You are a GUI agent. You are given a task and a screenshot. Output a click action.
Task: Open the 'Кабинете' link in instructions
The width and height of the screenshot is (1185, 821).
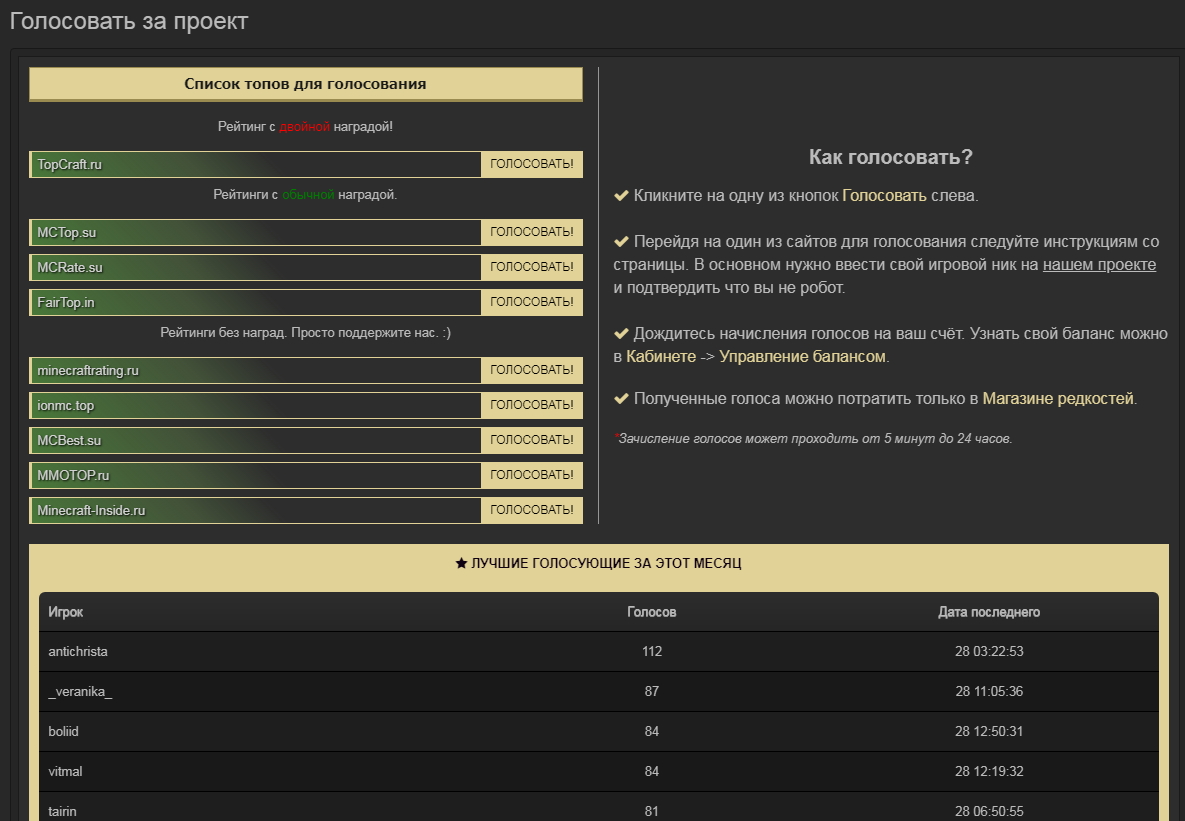tap(661, 356)
